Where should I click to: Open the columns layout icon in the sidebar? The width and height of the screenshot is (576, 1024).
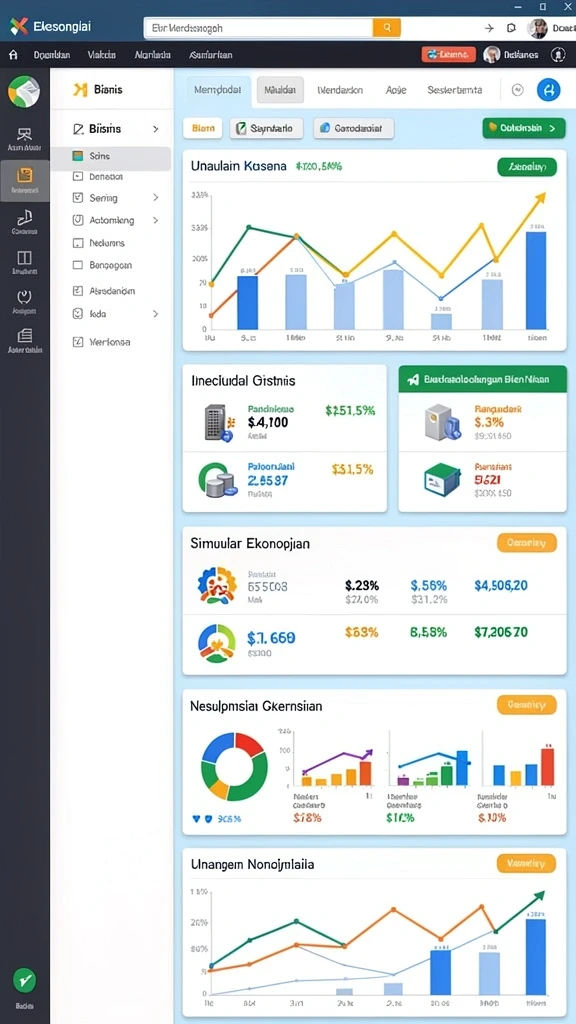[25, 257]
